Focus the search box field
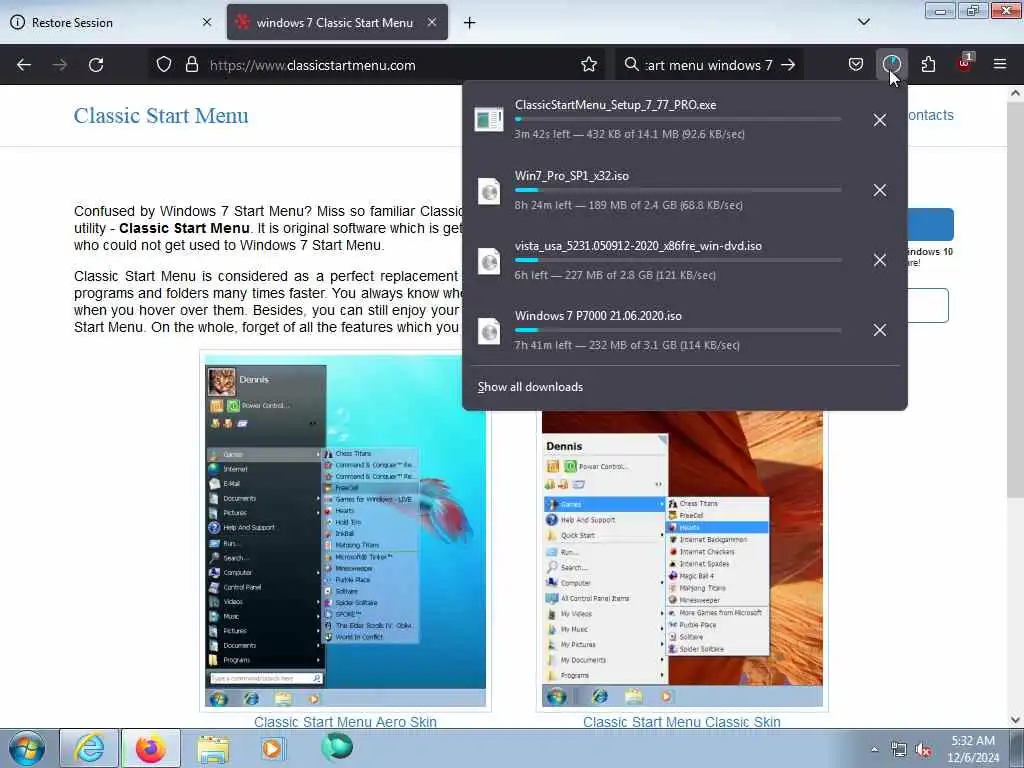The width and height of the screenshot is (1024, 768). 709,65
